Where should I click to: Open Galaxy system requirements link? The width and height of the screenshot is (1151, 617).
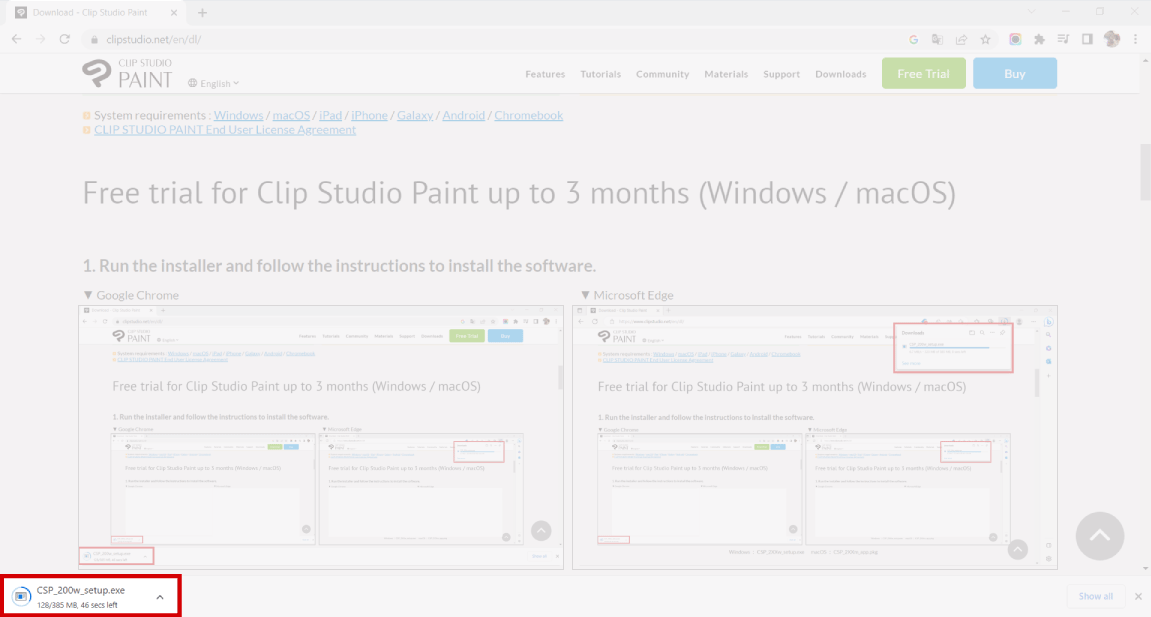pos(415,115)
